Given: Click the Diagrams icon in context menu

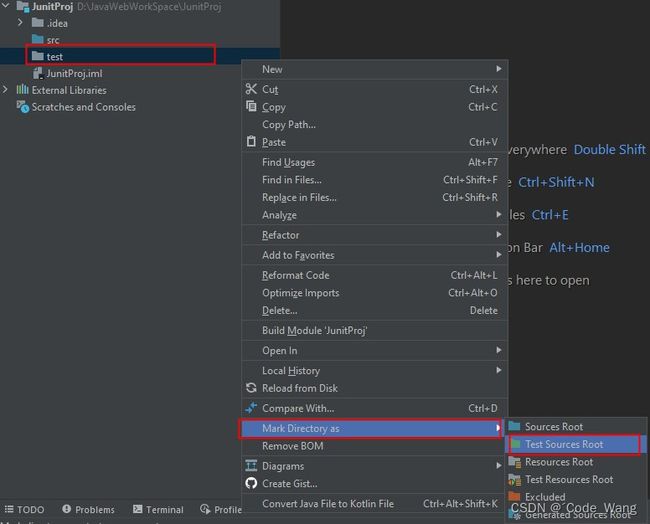Looking at the screenshot, I should pyautogui.click(x=251, y=466).
